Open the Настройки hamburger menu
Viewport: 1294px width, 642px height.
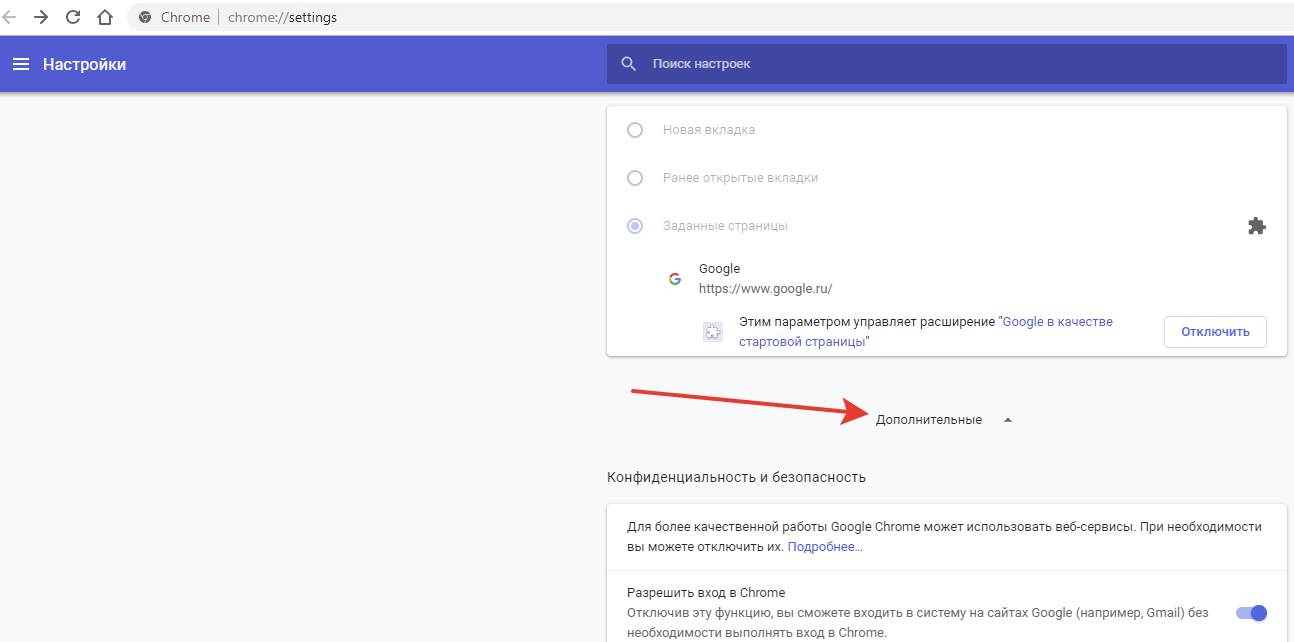(x=21, y=64)
